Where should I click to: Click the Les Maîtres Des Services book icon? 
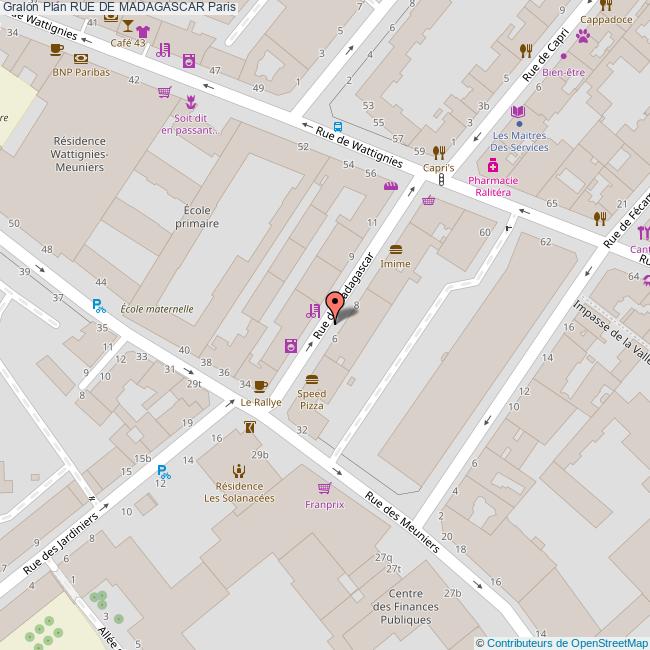[518, 111]
